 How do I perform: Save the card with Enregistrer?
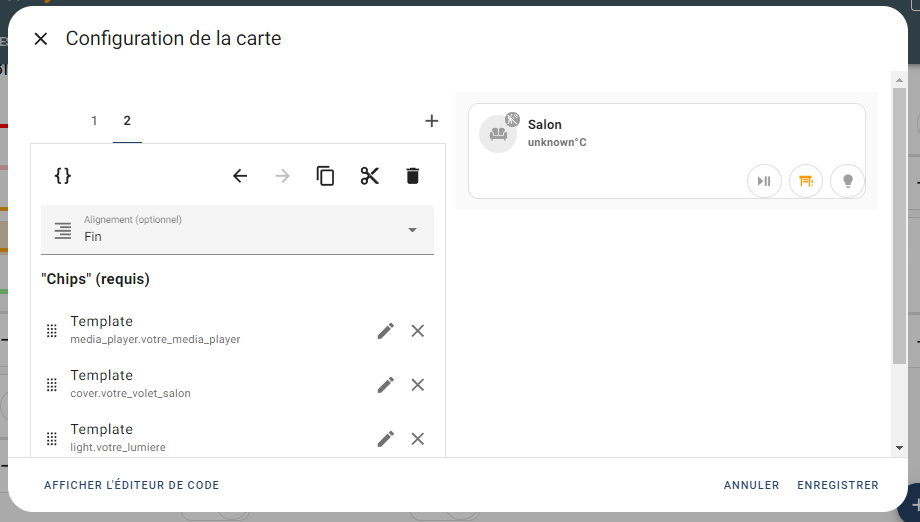(838, 485)
